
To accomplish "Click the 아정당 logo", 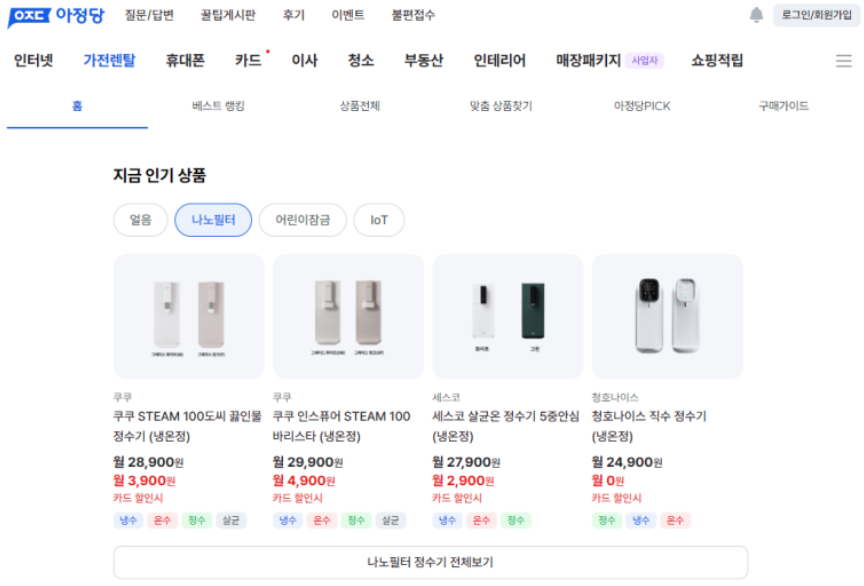I will tap(57, 16).
